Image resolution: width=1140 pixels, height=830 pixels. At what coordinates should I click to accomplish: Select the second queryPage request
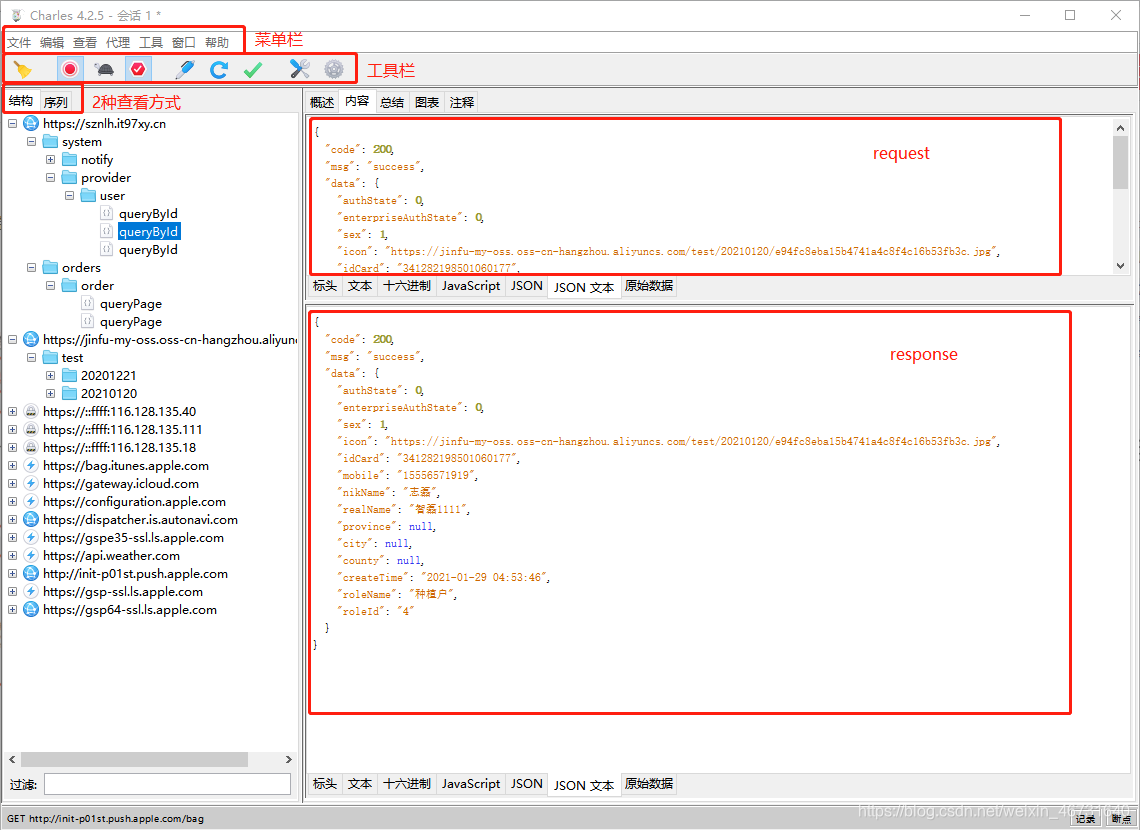click(131, 322)
